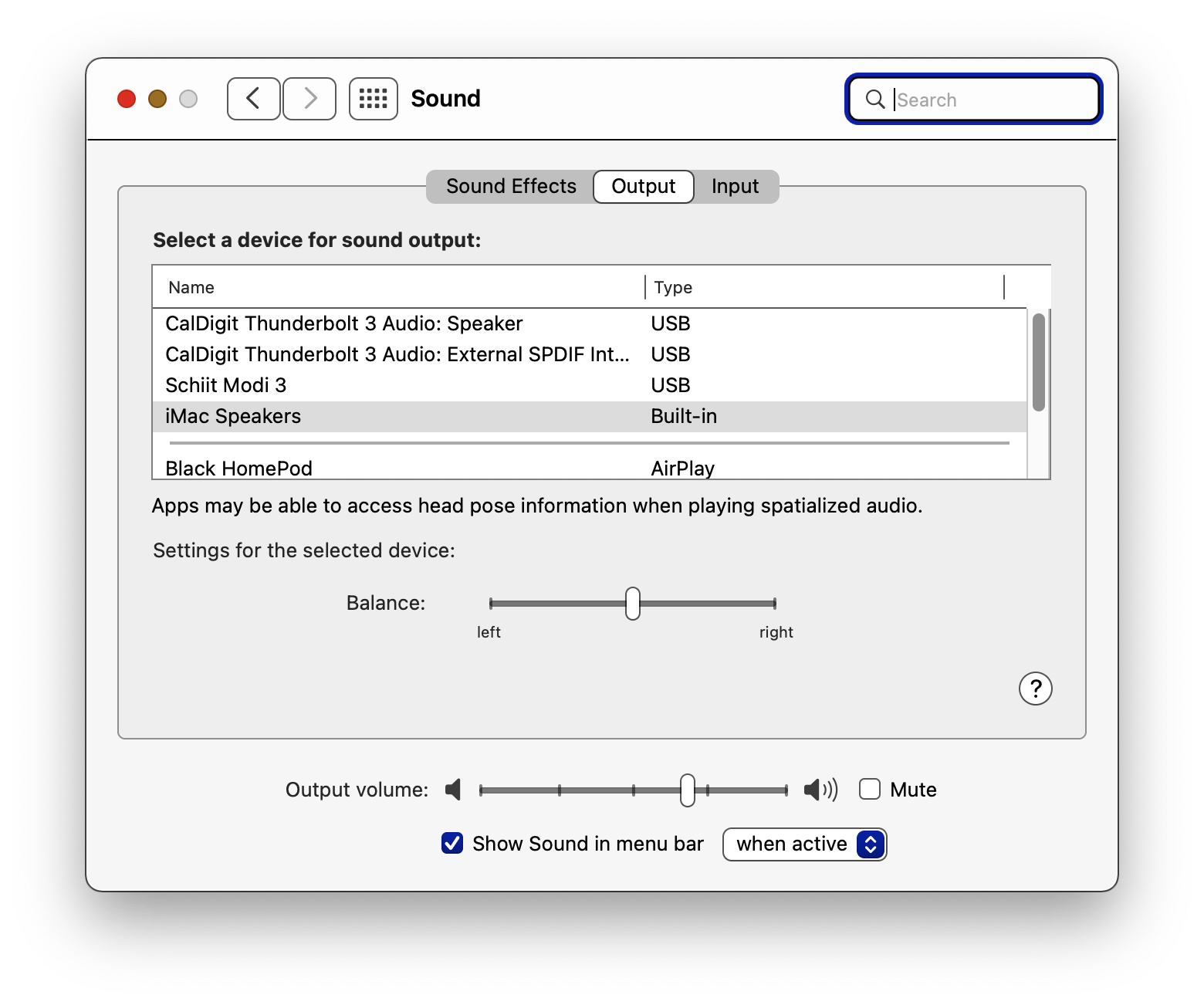Select Schiit Modi 3 output device

pos(226,385)
